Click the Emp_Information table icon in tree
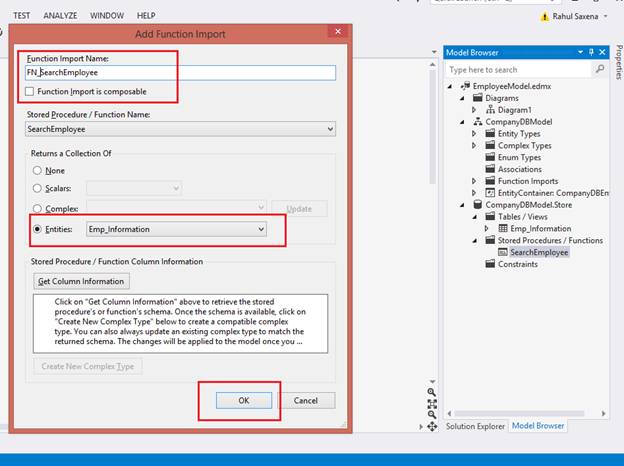 pos(503,228)
